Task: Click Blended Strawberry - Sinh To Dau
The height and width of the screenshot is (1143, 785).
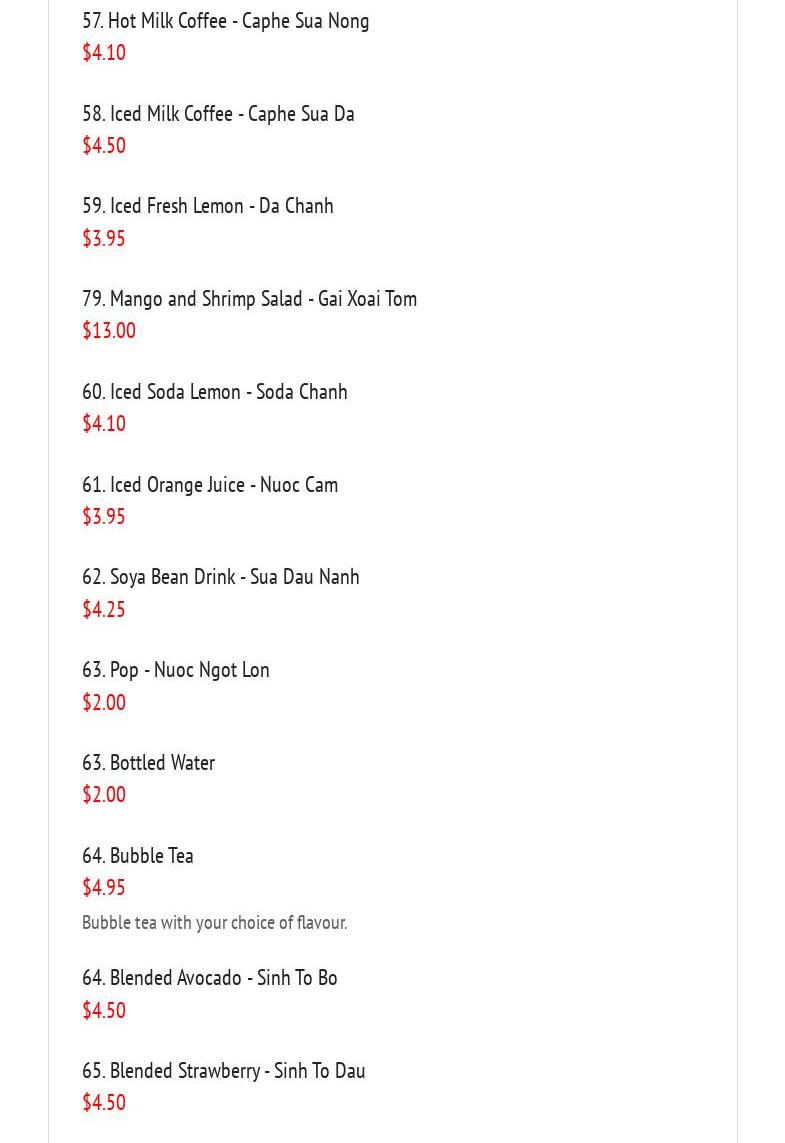Action: click(x=223, y=1071)
